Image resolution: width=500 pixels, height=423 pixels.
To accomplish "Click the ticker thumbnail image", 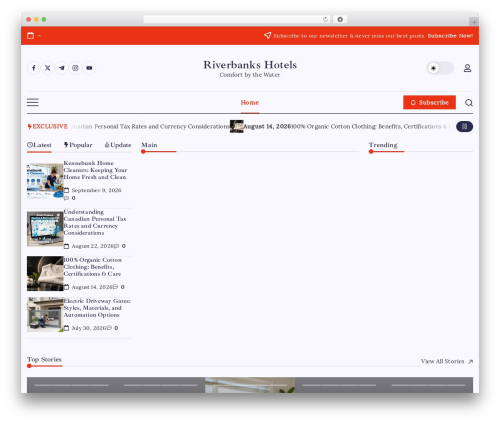I will click(x=237, y=126).
